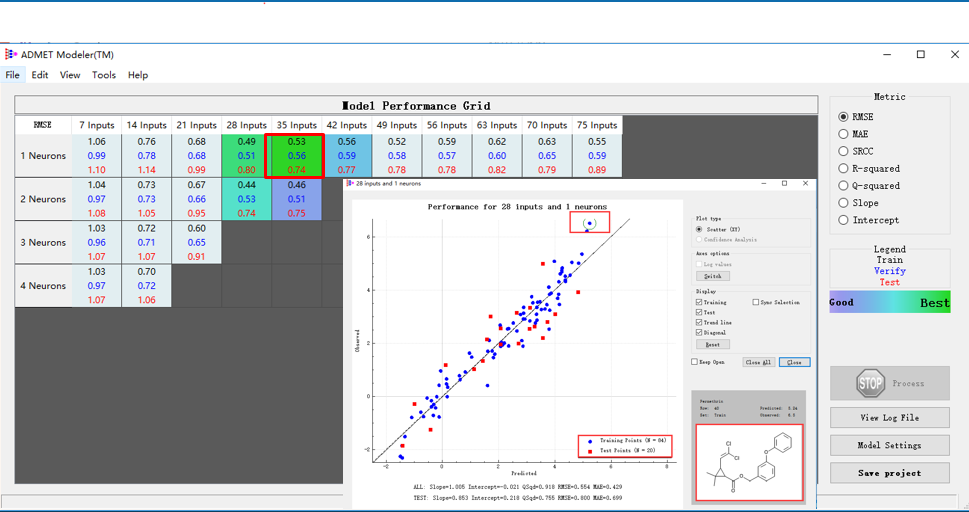The image size is (969, 512).
Task: Open the 1 Neurons, 70 Inputs grid cell
Action: point(547,156)
